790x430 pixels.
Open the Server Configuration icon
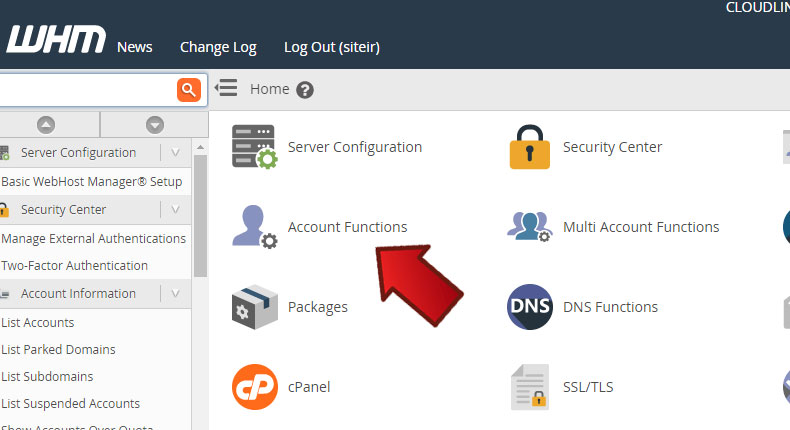(254, 147)
